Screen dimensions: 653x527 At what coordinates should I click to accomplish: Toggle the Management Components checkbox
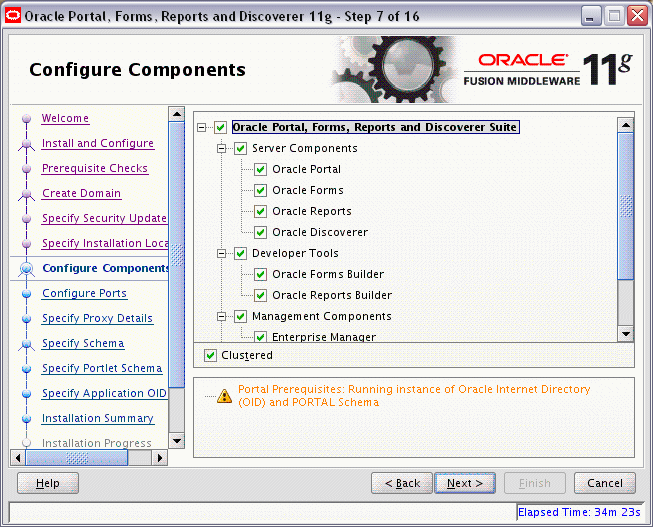(x=241, y=316)
